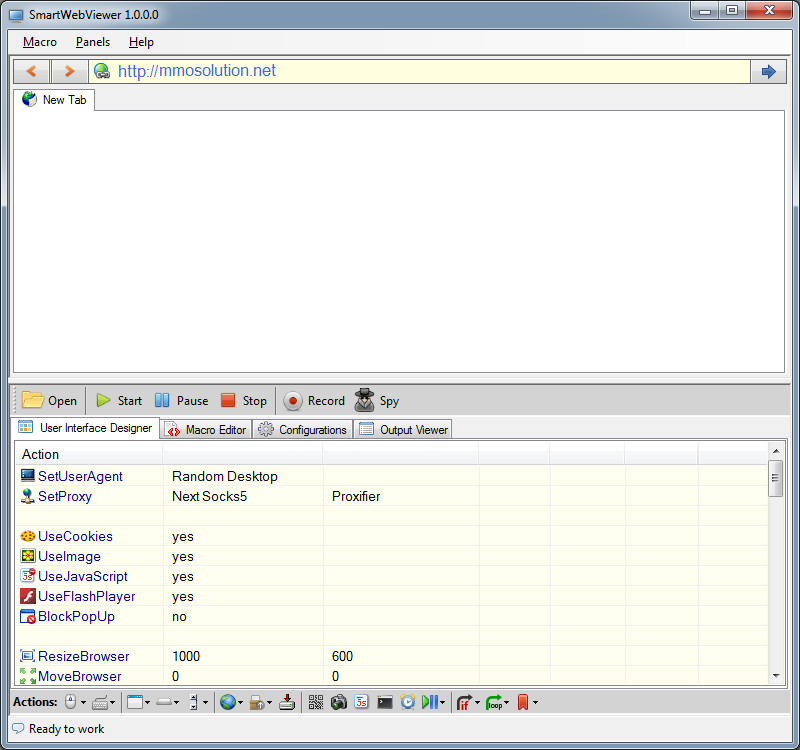Click the download action icon
This screenshot has width=800, height=750.
[x=287, y=702]
